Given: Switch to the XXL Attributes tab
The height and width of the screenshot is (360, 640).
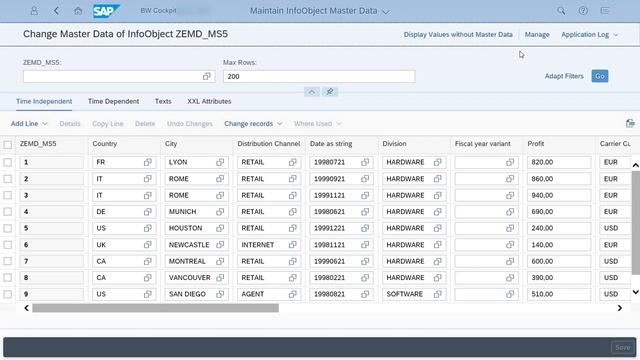Looking at the screenshot, I should [209, 101].
